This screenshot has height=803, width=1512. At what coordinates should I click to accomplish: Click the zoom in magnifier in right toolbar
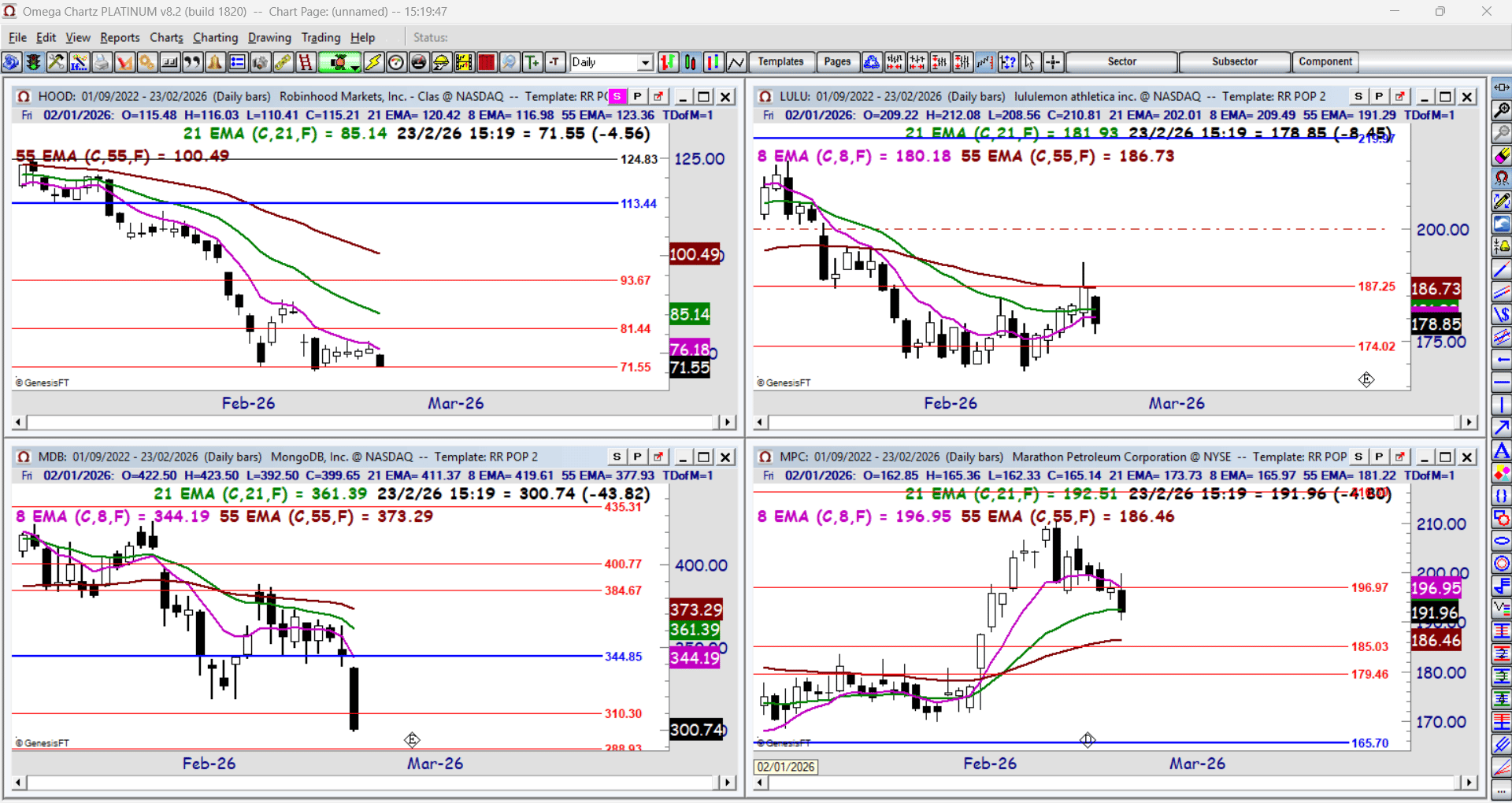(x=1502, y=110)
